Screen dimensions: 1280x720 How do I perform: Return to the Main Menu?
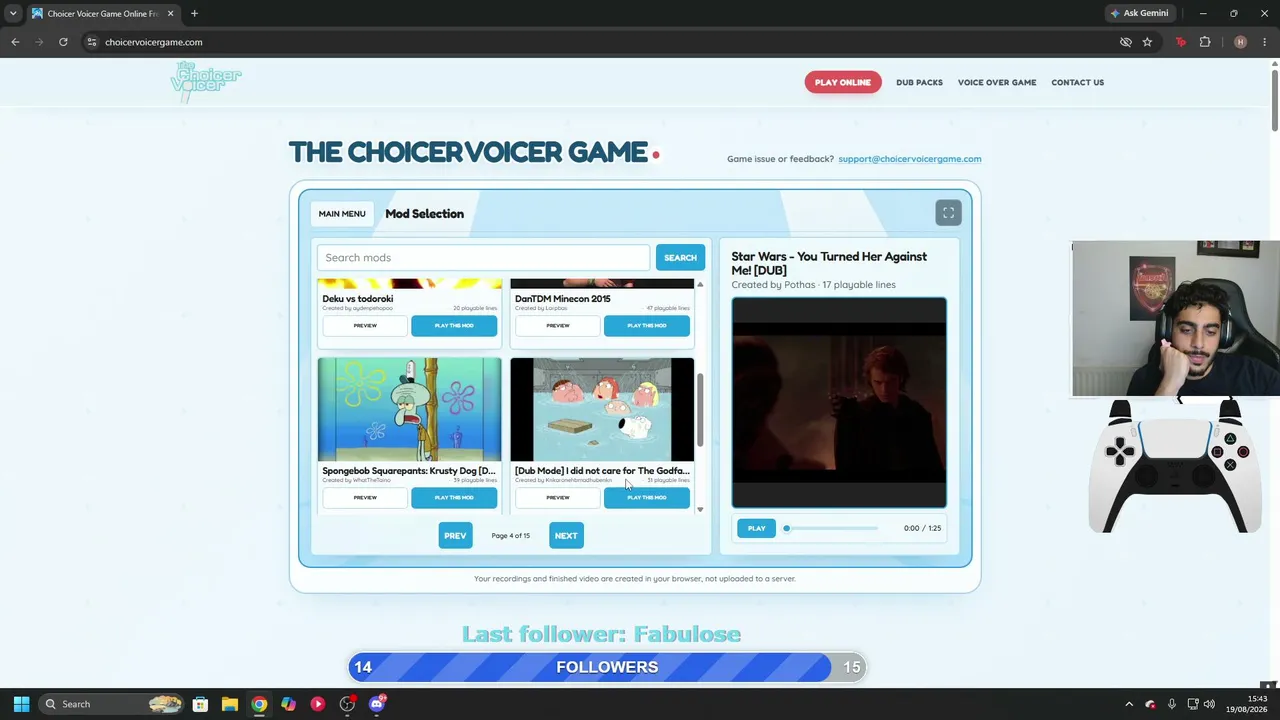pos(342,213)
